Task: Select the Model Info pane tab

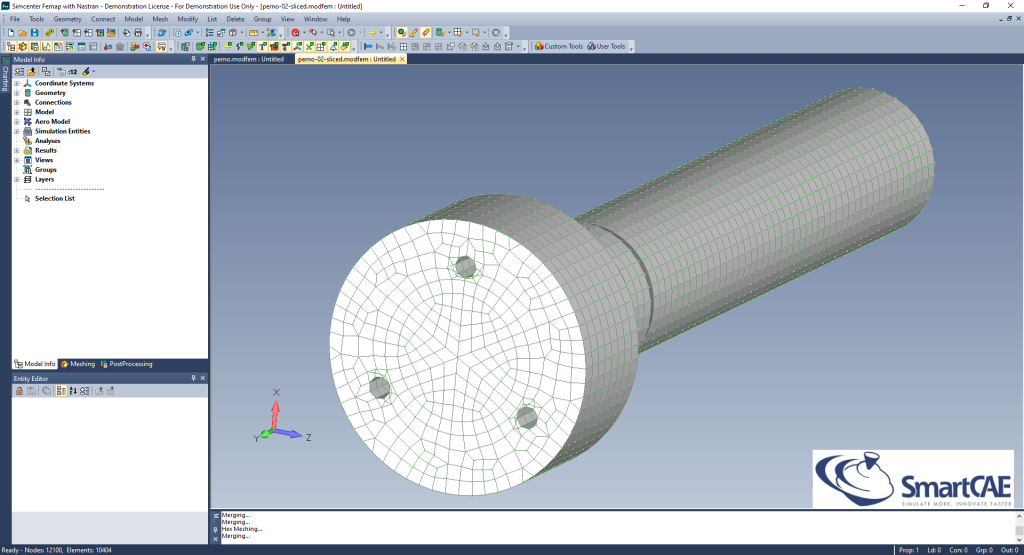Action: point(35,364)
